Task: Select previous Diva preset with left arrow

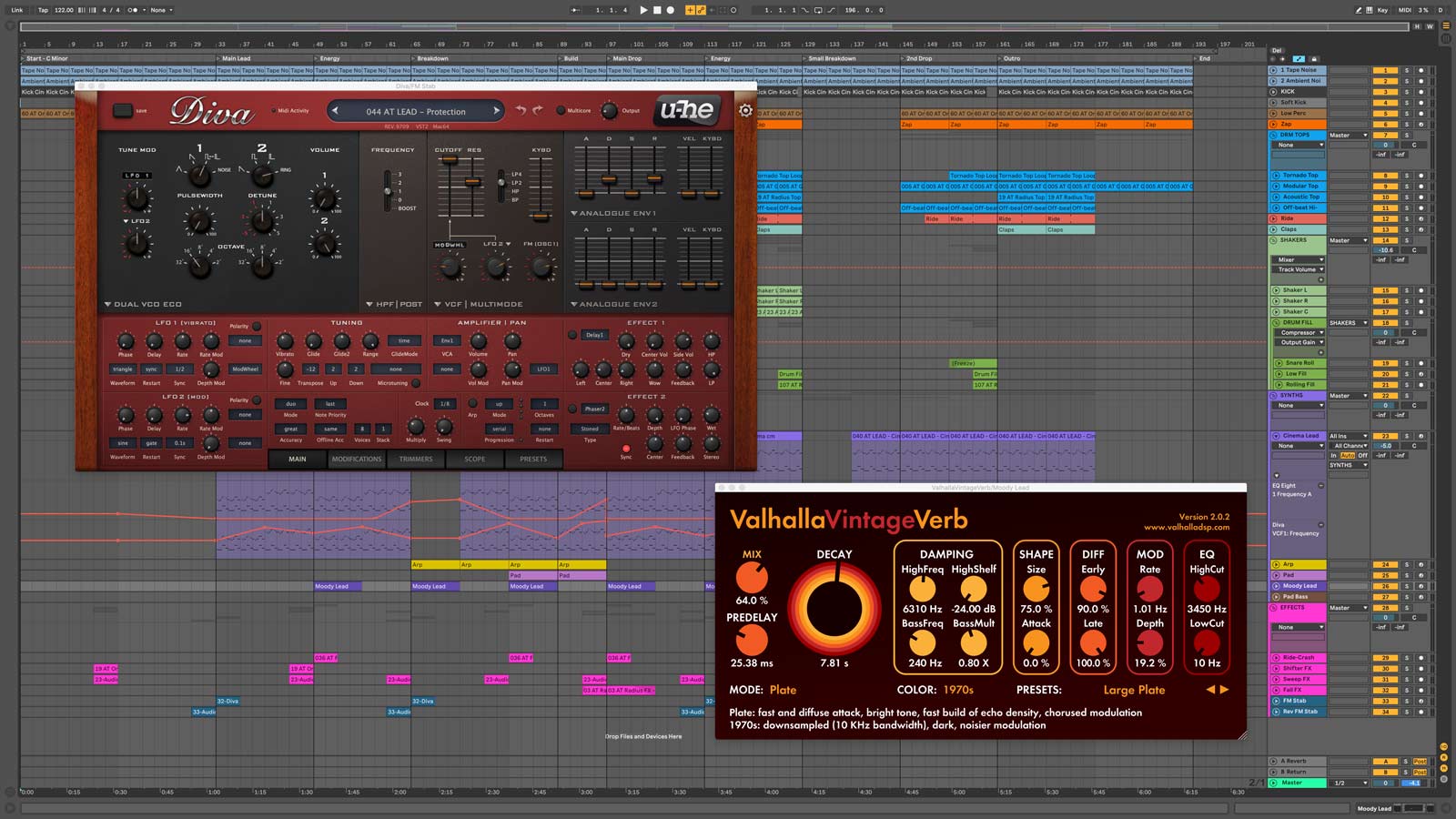Action: [335, 111]
